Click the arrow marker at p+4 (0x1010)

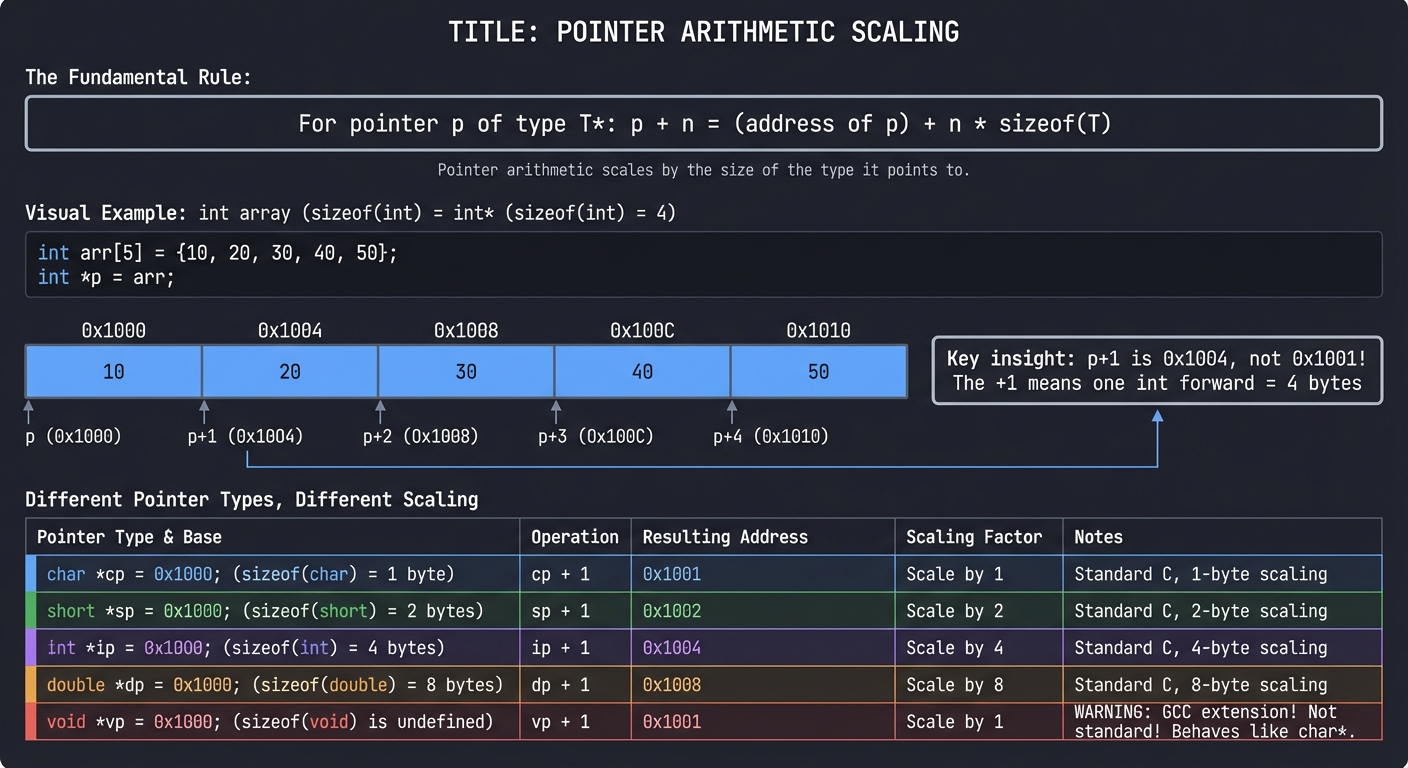tap(732, 410)
